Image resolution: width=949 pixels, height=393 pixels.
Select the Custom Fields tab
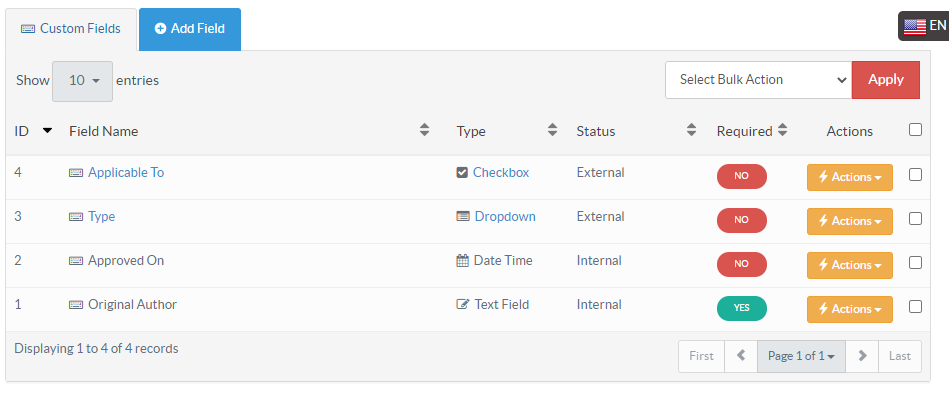click(x=71, y=29)
